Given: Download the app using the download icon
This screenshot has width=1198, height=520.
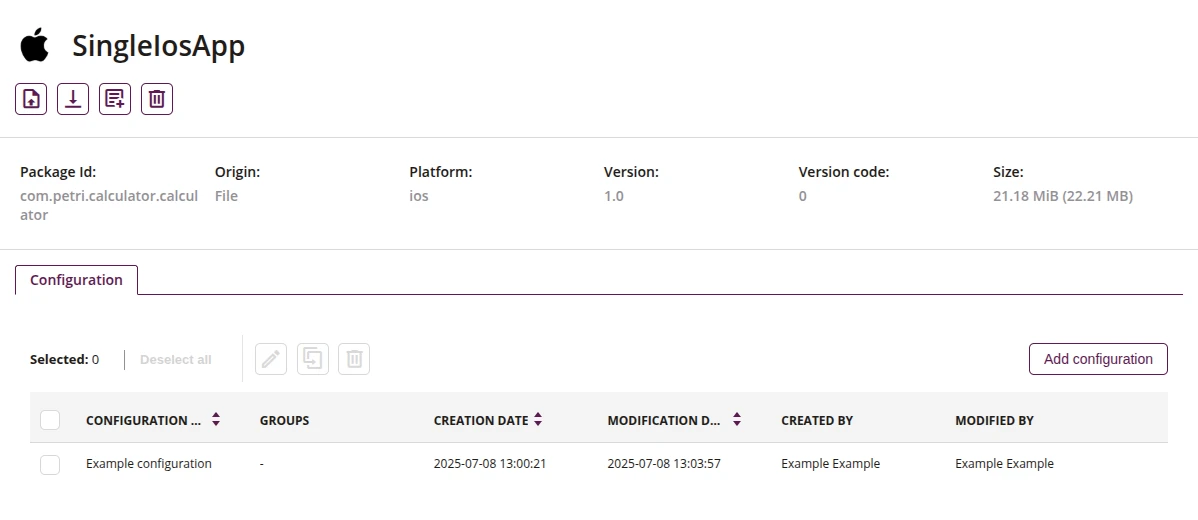Looking at the screenshot, I should pyautogui.click(x=73, y=99).
